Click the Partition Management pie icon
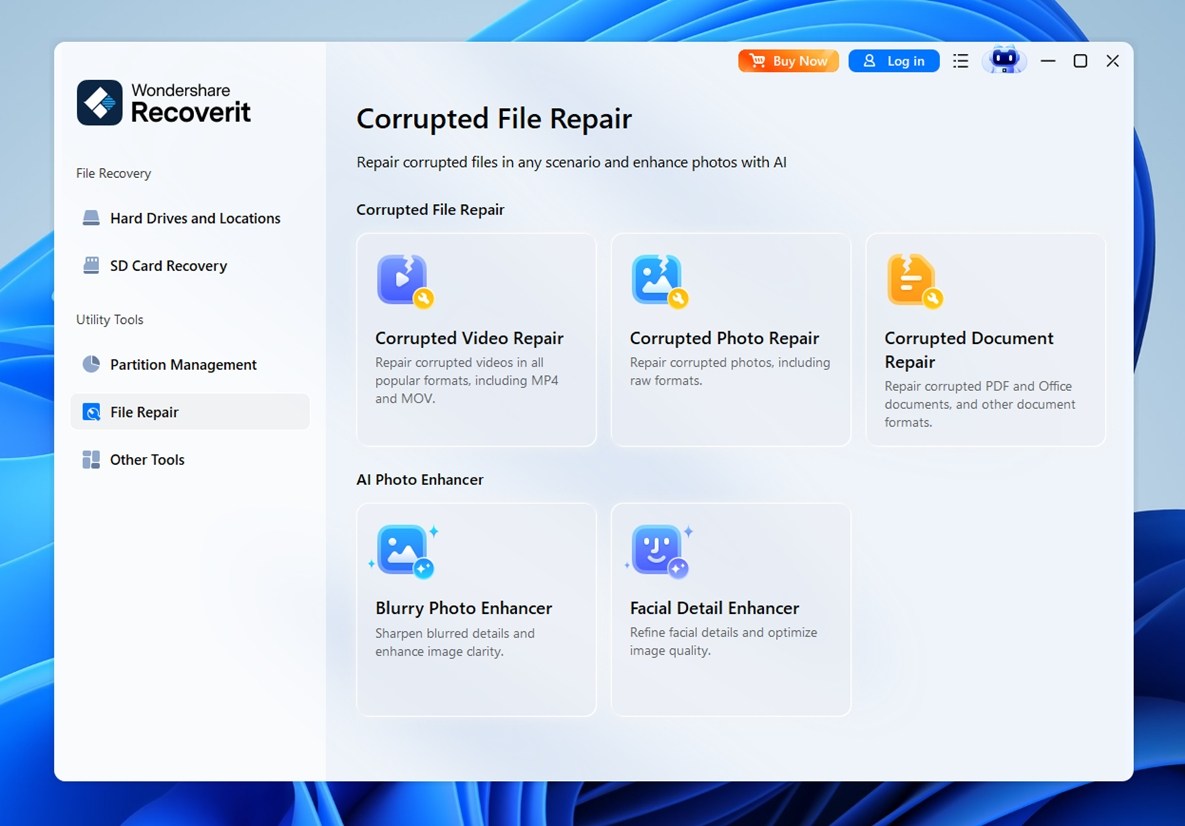The height and width of the screenshot is (826, 1185). tap(91, 364)
